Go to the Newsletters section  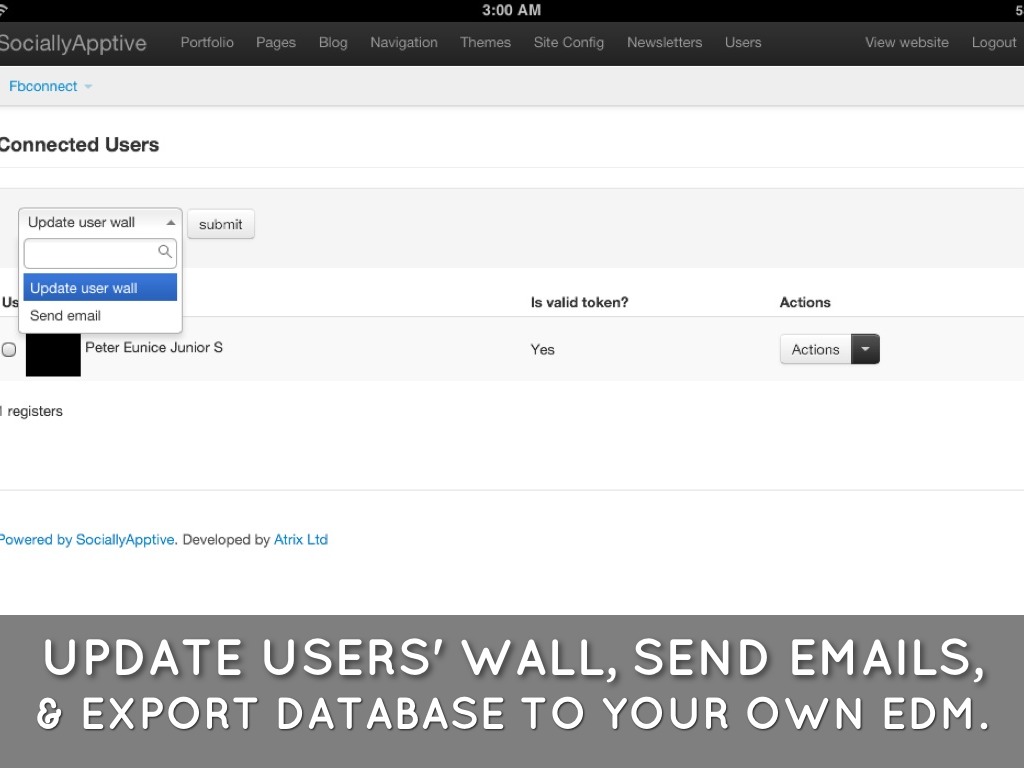point(664,43)
